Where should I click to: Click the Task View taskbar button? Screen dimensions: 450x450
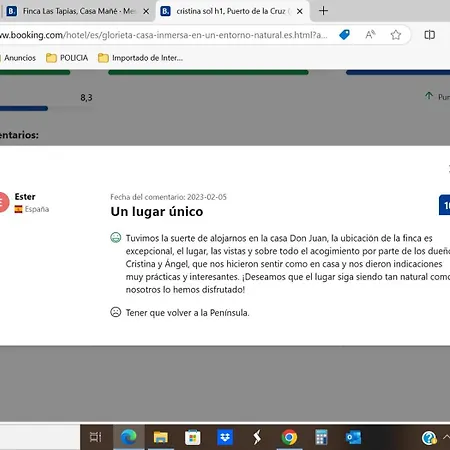tap(96, 437)
